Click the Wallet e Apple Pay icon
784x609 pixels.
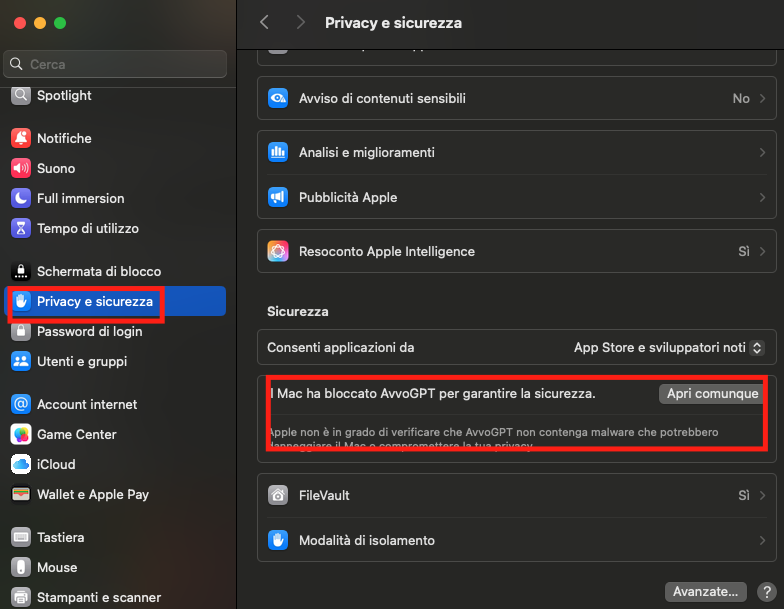pyautogui.click(x=21, y=494)
